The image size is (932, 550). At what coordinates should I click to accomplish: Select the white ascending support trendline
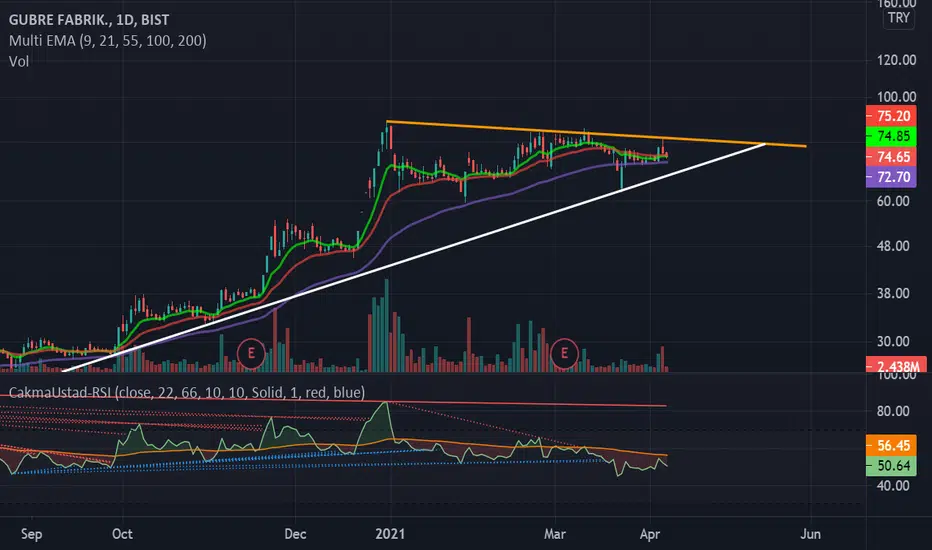[x=413, y=257]
